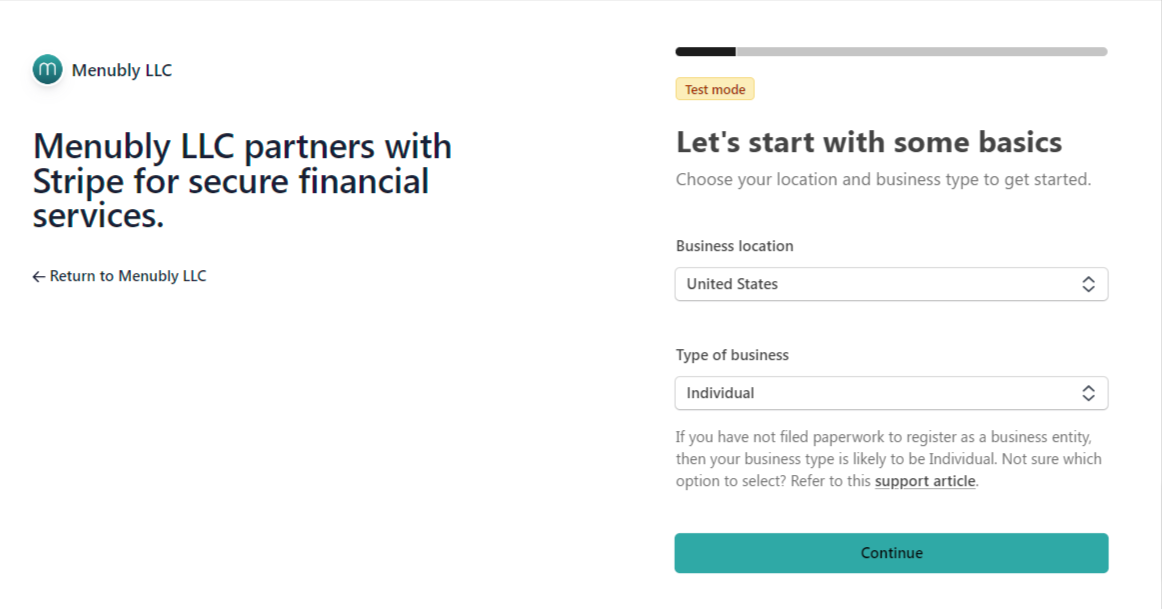
Task: Open the support article link
Action: 924,481
